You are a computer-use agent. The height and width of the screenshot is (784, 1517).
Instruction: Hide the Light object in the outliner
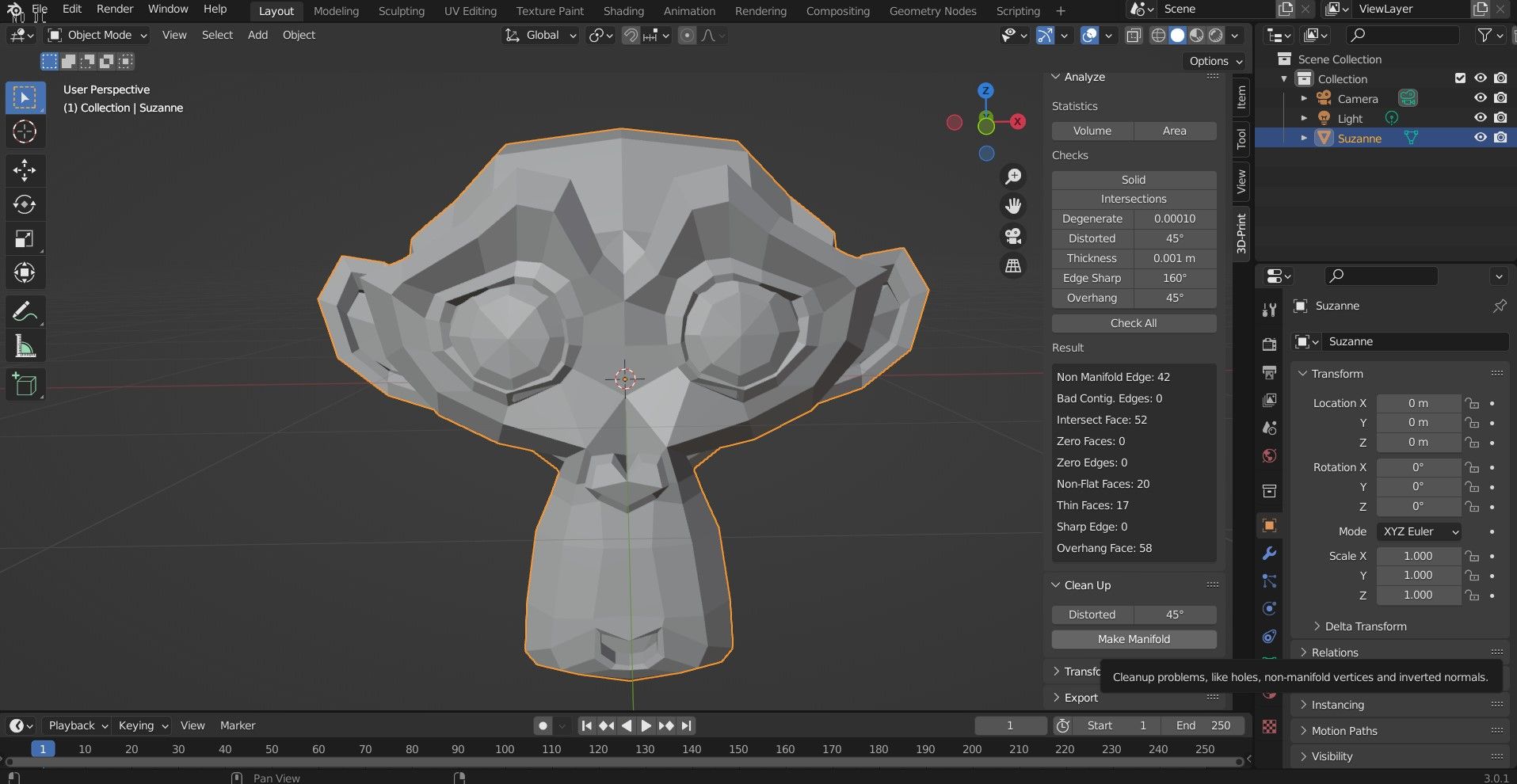coord(1481,117)
